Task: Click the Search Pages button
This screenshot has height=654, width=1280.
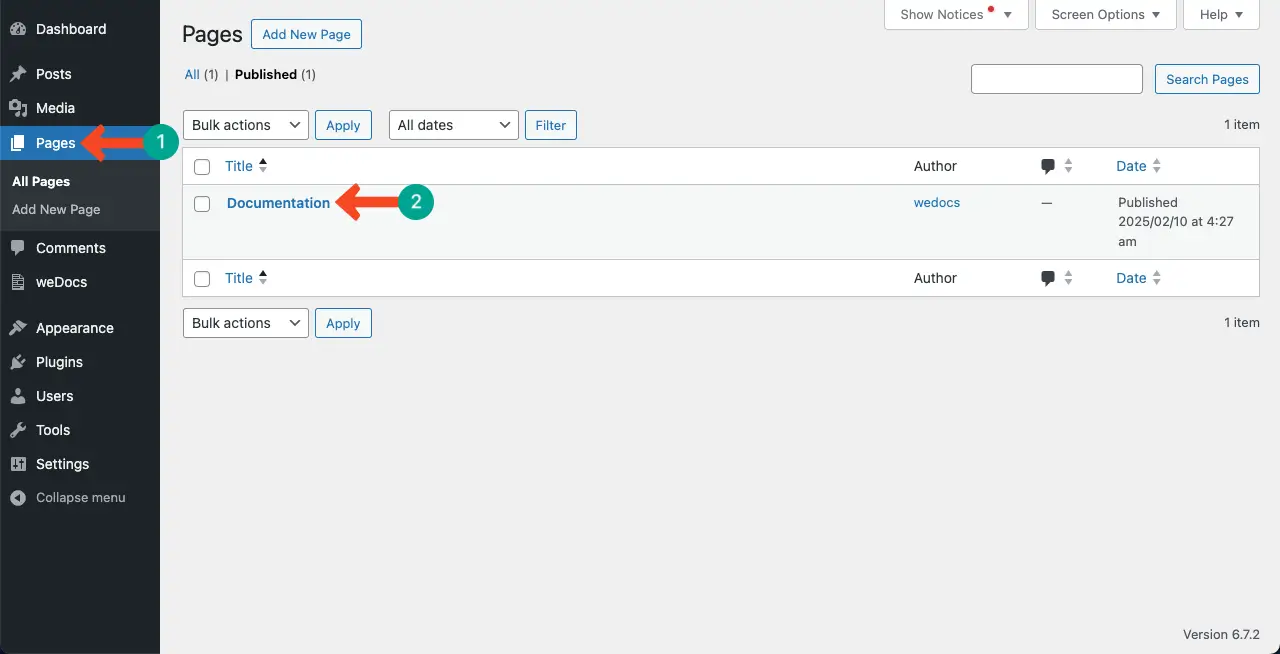Action: coord(1207,79)
